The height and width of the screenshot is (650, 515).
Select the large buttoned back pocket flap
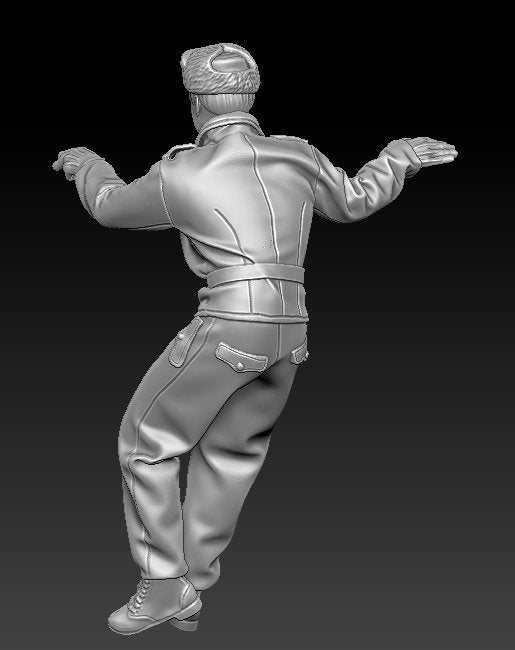[x=241, y=358]
